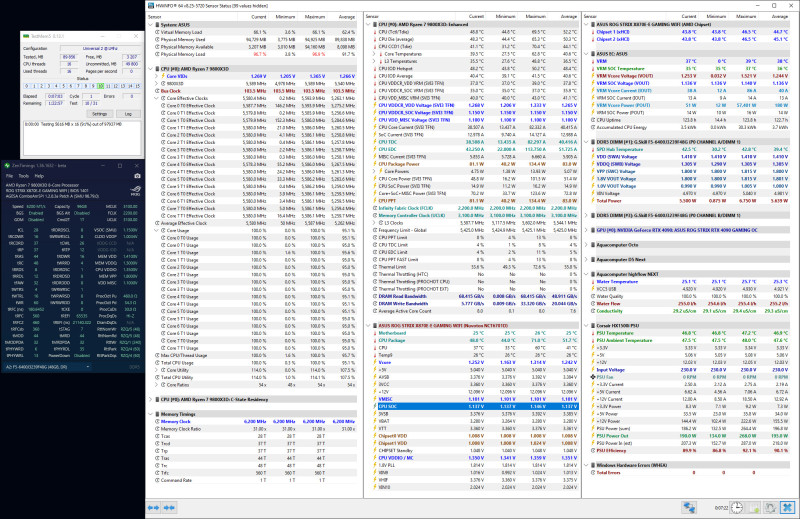Click the PSU Fan sensor fan icon
The image size is (800, 519).
point(593,377)
